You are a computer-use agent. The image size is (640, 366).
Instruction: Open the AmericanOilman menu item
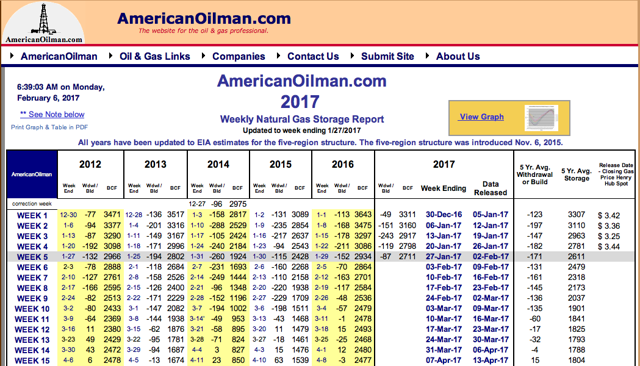pos(59,56)
